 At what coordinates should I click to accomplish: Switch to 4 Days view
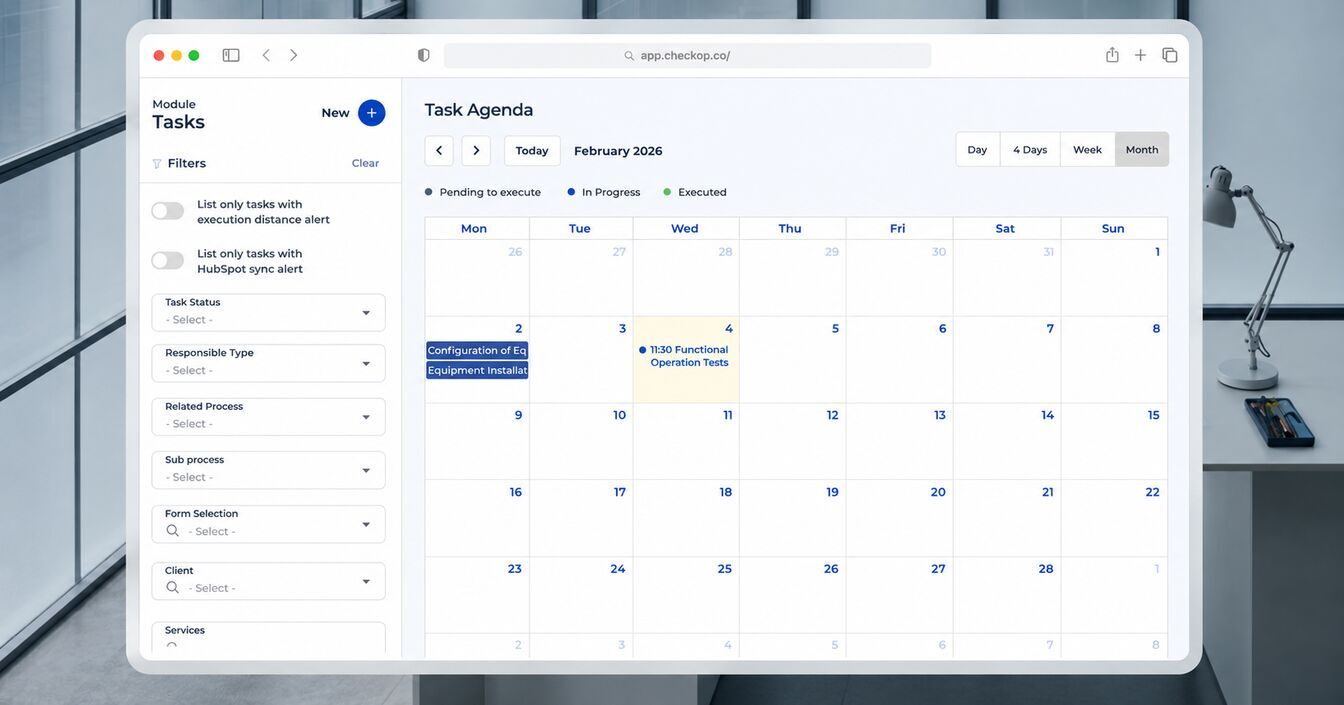point(1030,150)
